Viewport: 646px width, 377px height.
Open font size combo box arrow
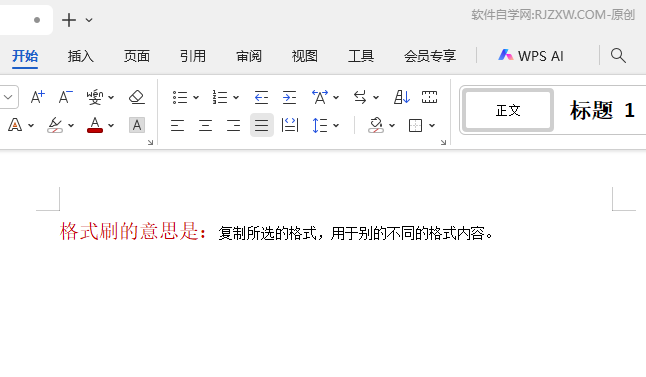[8, 97]
